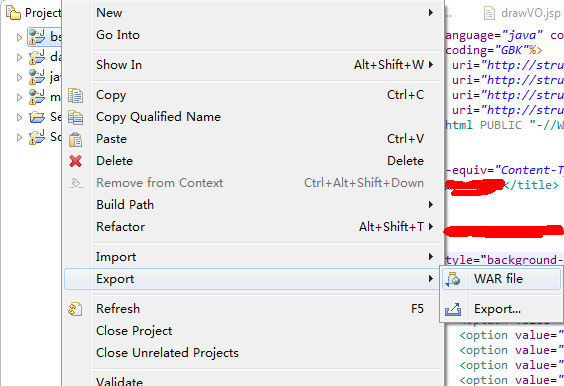Click the Project Explorer panel icon
Screen dimensions: 564x386
[x=13, y=13]
